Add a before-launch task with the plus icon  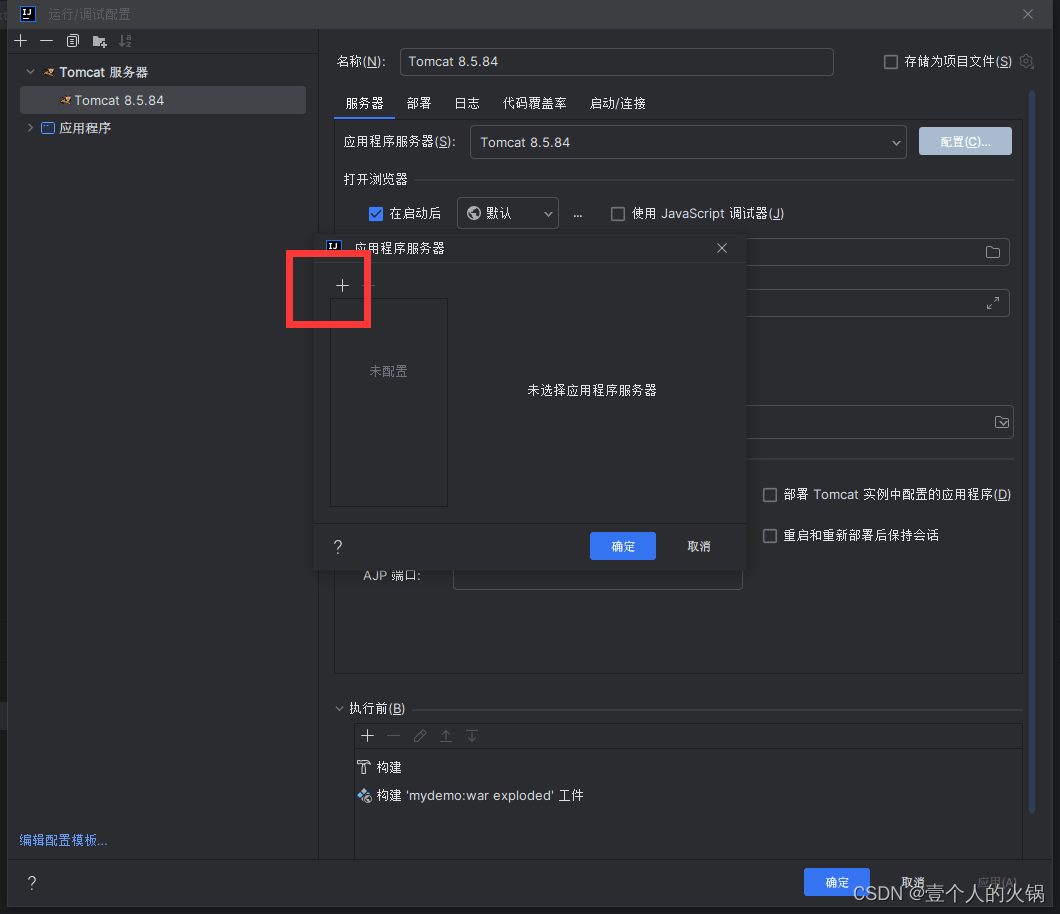click(368, 736)
